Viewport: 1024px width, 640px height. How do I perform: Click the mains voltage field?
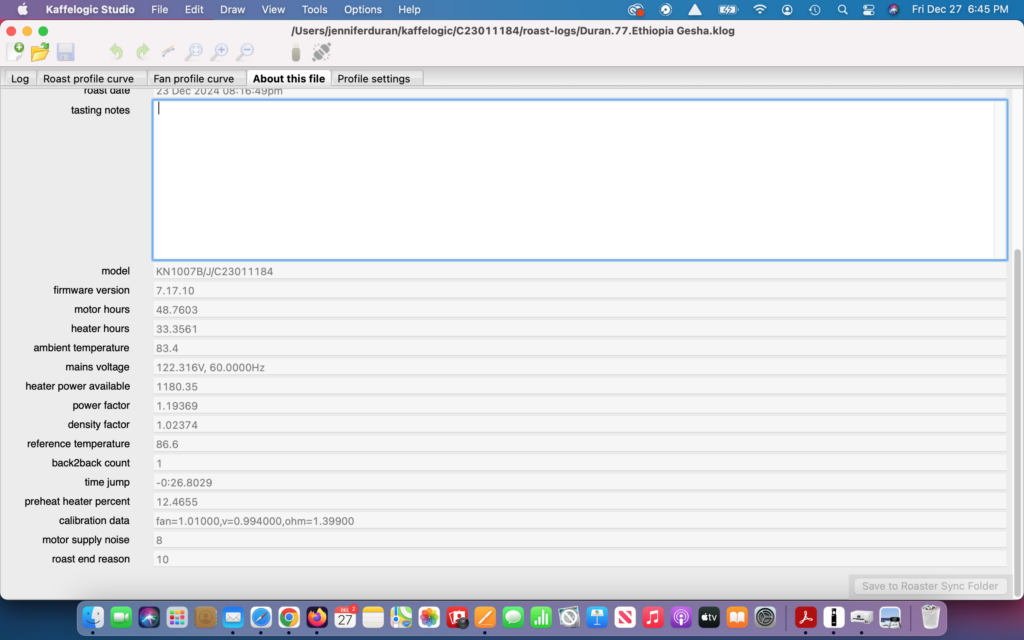point(579,368)
